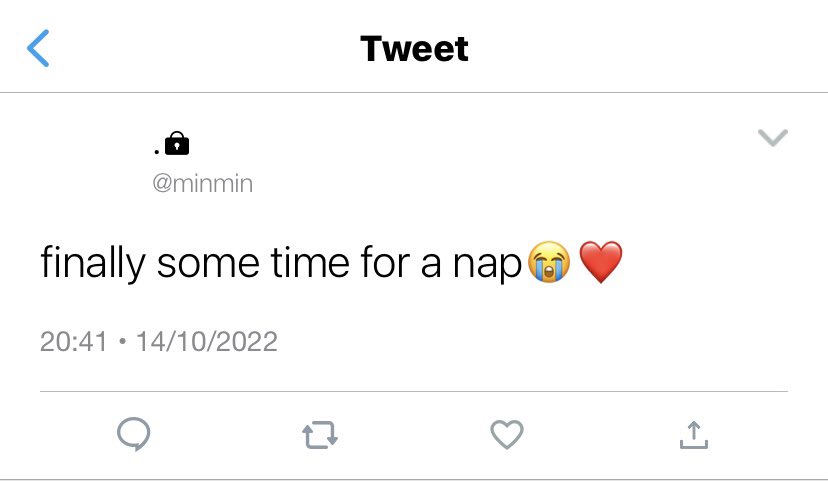
Task: Reply to the tweet via speech bubble
Action: pyautogui.click(x=134, y=434)
